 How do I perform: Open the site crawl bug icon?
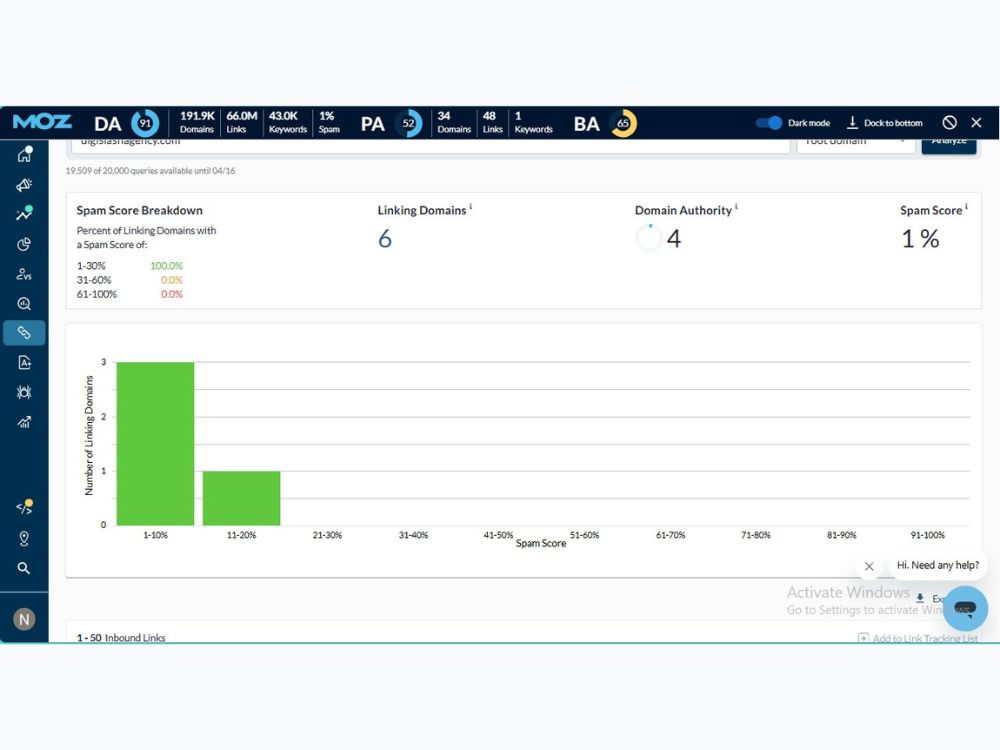point(24,392)
